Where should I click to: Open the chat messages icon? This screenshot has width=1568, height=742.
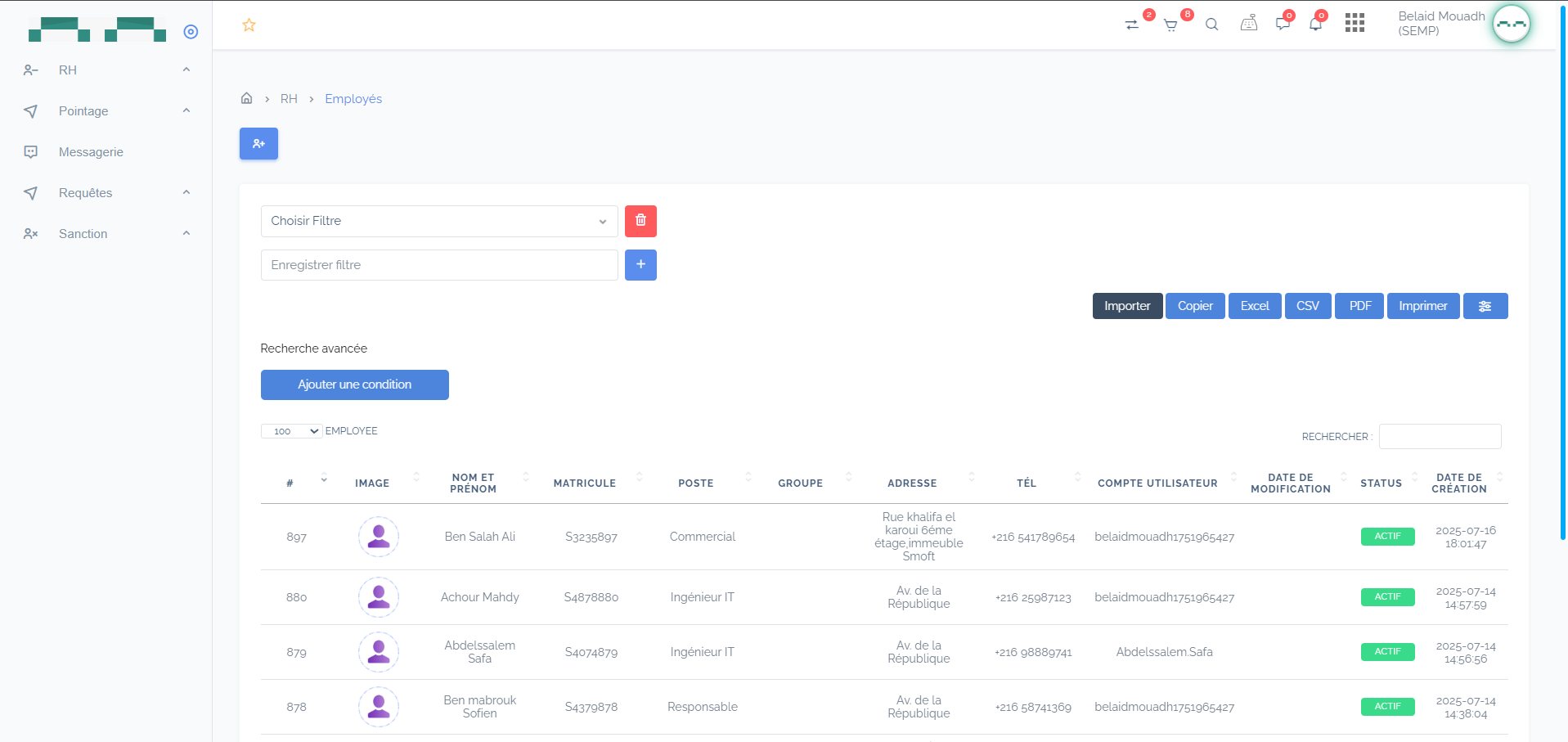[x=1283, y=24]
